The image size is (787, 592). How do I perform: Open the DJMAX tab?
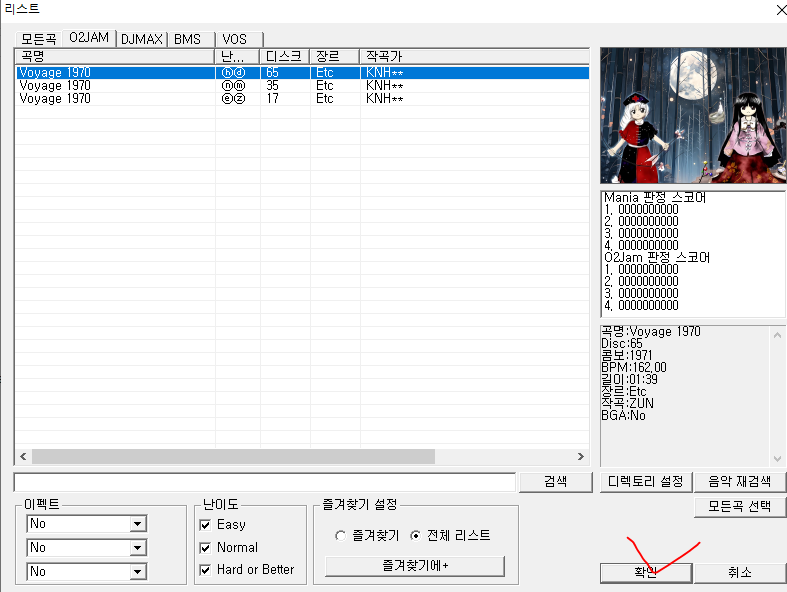pos(142,39)
